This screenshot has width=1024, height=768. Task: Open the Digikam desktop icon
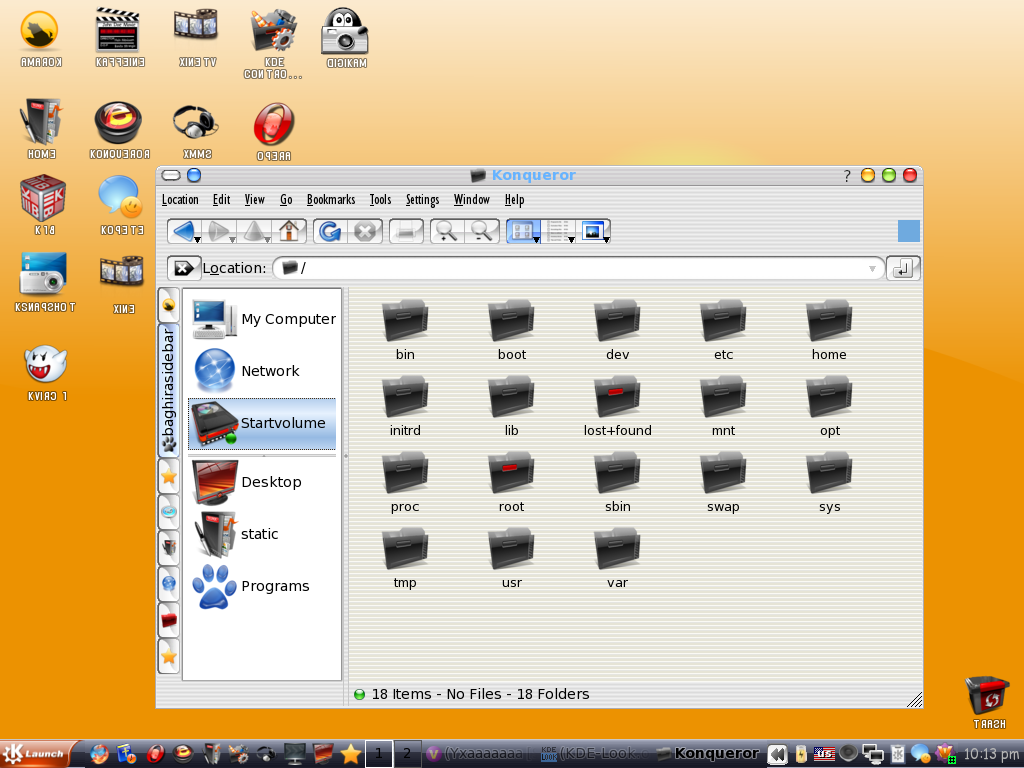coord(345,39)
